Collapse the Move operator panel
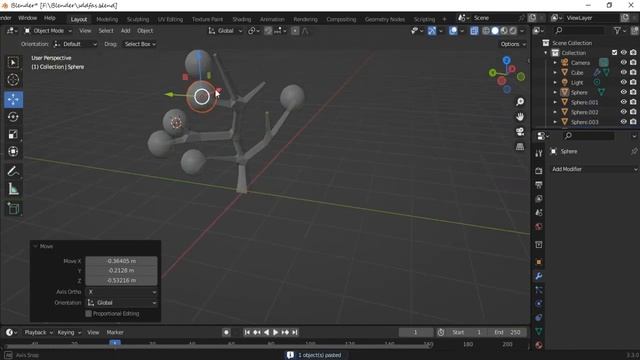 coord(36,247)
